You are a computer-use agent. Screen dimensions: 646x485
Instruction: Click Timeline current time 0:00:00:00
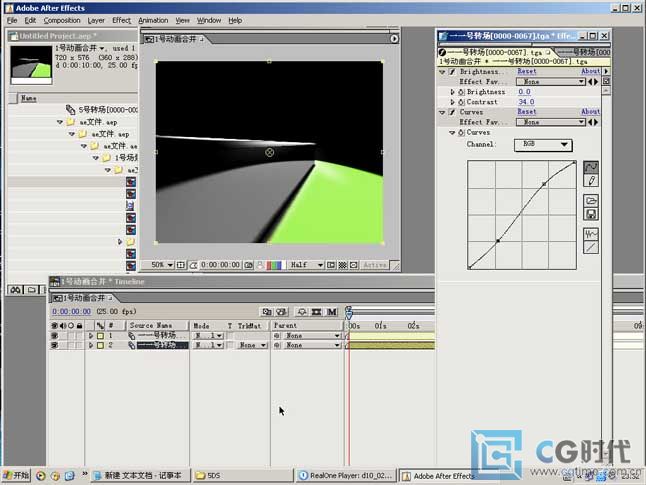pyautogui.click(x=72, y=312)
